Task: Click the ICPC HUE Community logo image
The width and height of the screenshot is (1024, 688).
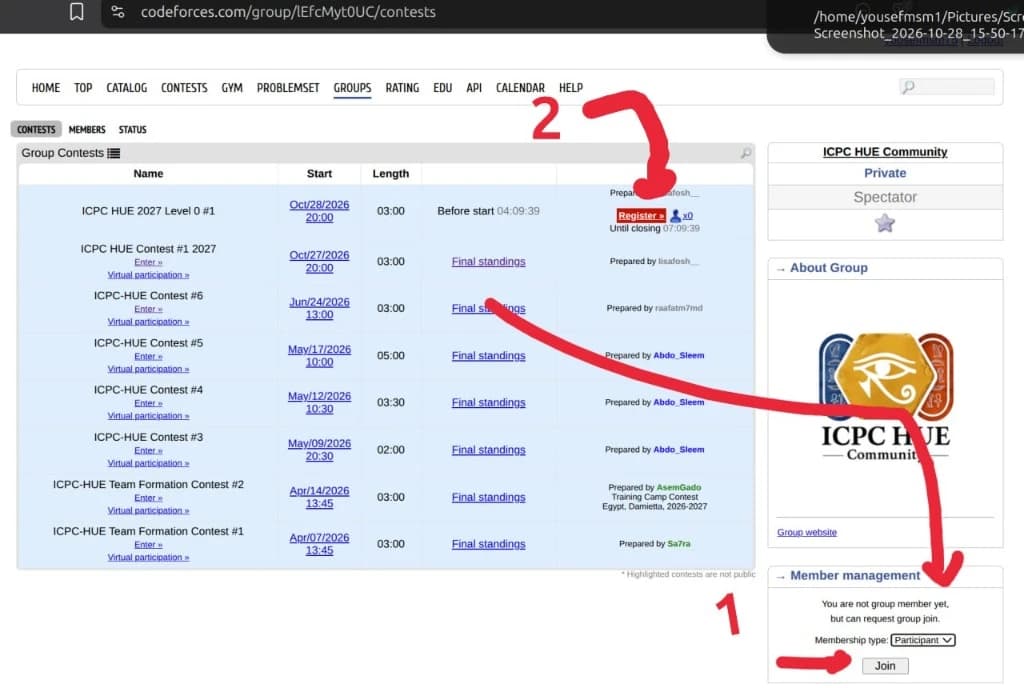Action: pos(886,398)
